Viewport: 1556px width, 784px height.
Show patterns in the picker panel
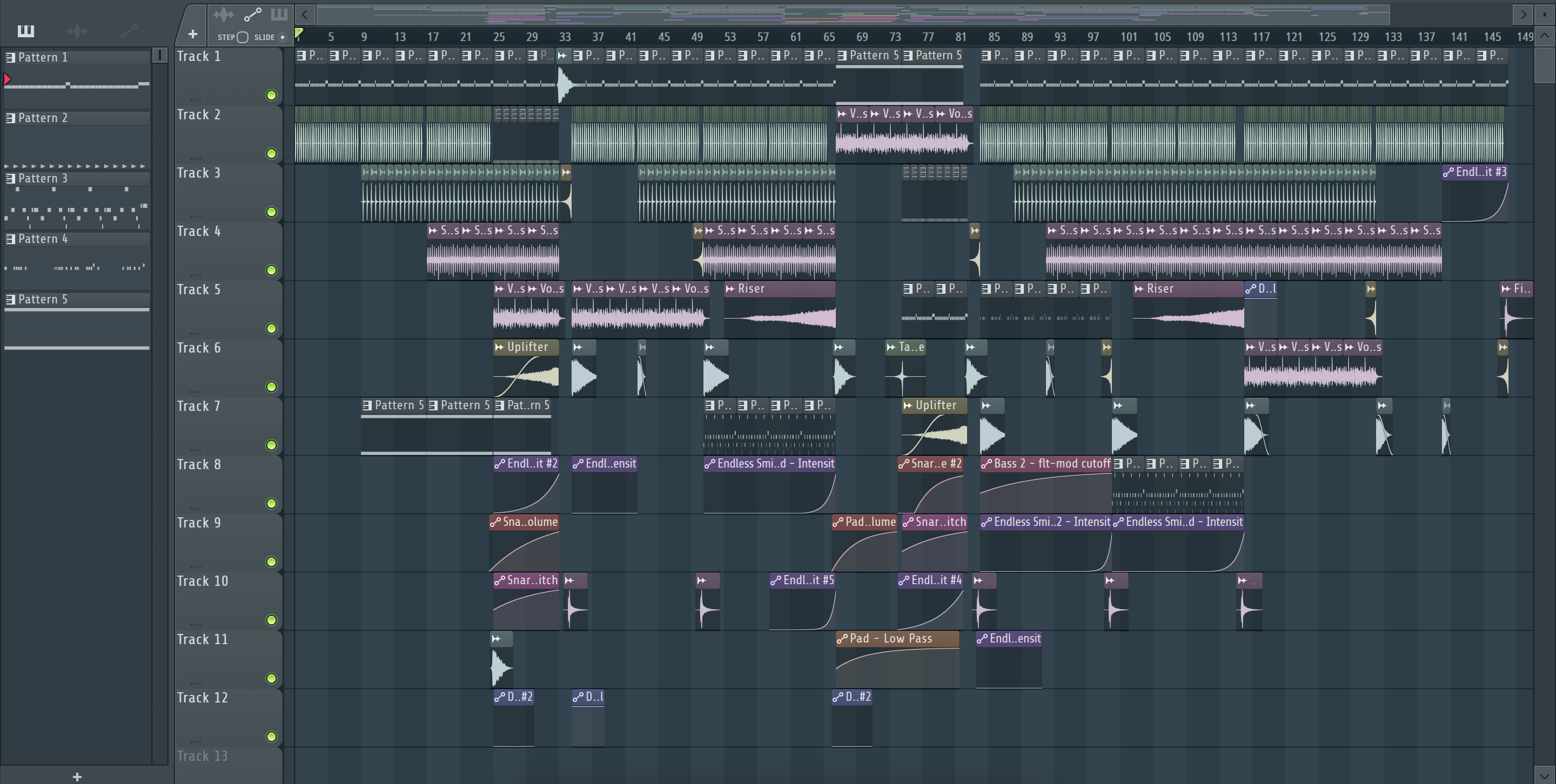(x=25, y=31)
